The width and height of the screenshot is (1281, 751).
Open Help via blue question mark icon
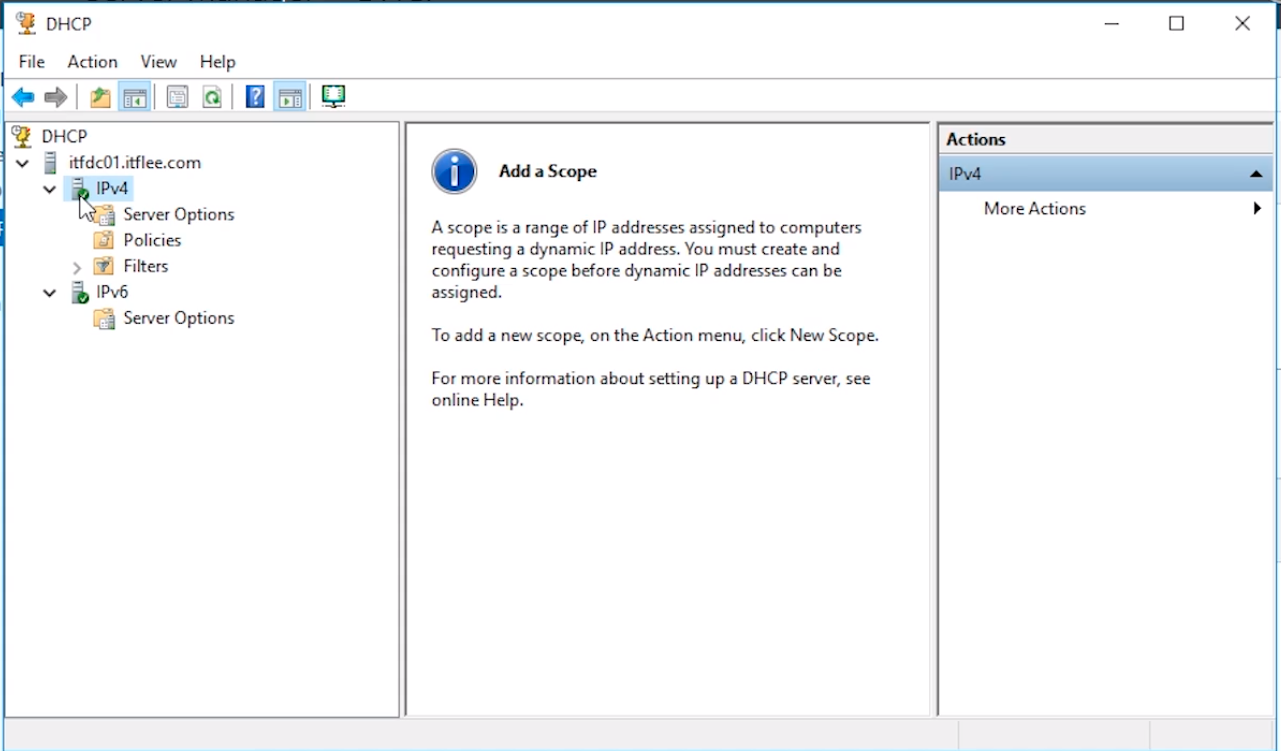coord(255,97)
